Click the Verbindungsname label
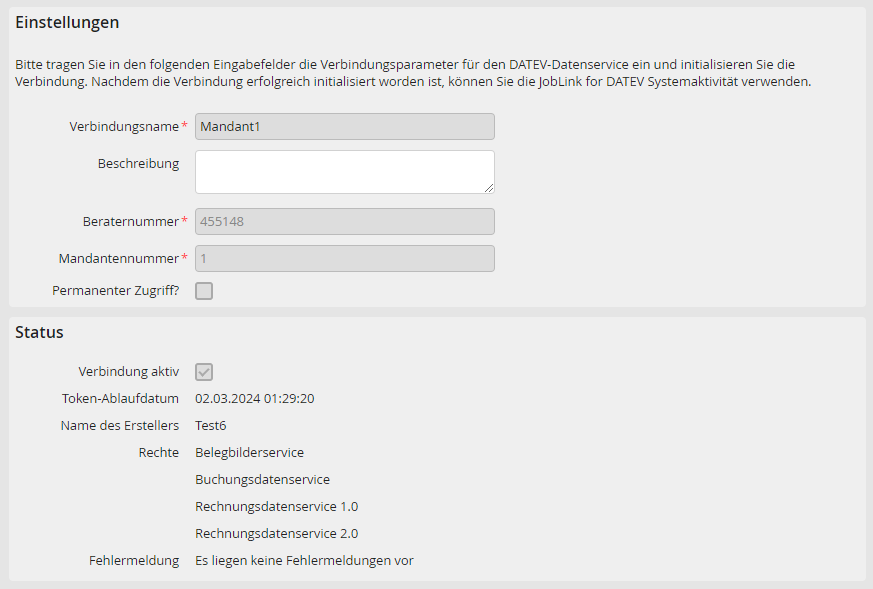This screenshot has width=873, height=589. pos(125,126)
